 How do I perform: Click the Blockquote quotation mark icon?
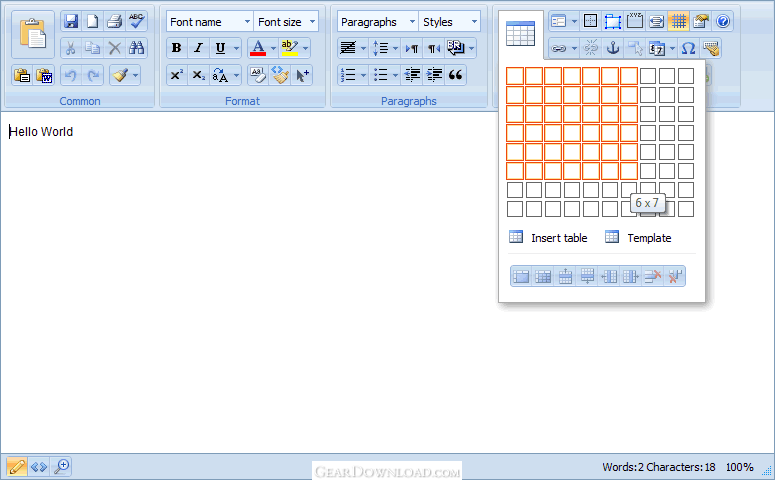click(456, 74)
